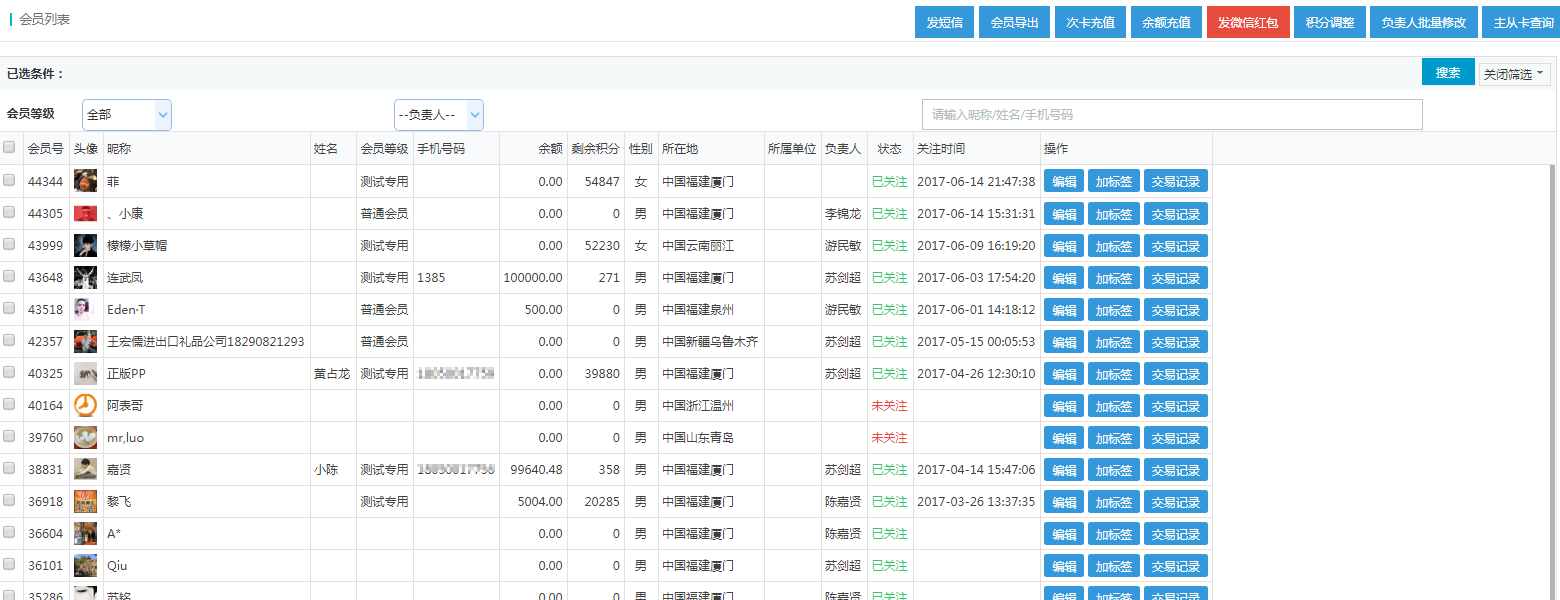
Task: Click the points value 54847
Action: (x=602, y=181)
